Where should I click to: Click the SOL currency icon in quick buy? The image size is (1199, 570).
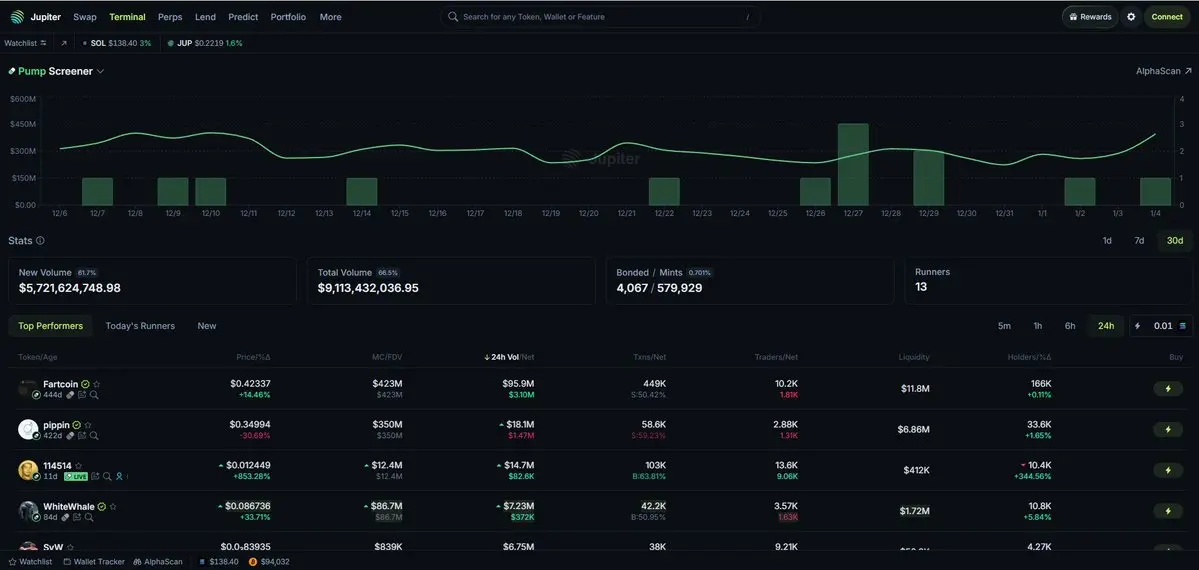click(x=1183, y=326)
